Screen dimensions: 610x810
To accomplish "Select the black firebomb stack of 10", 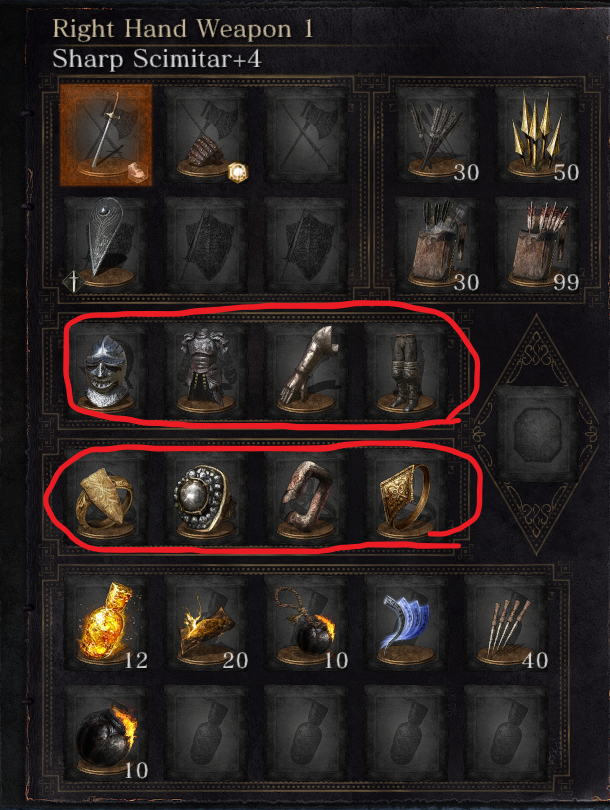I will pyautogui.click(x=106, y=734).
